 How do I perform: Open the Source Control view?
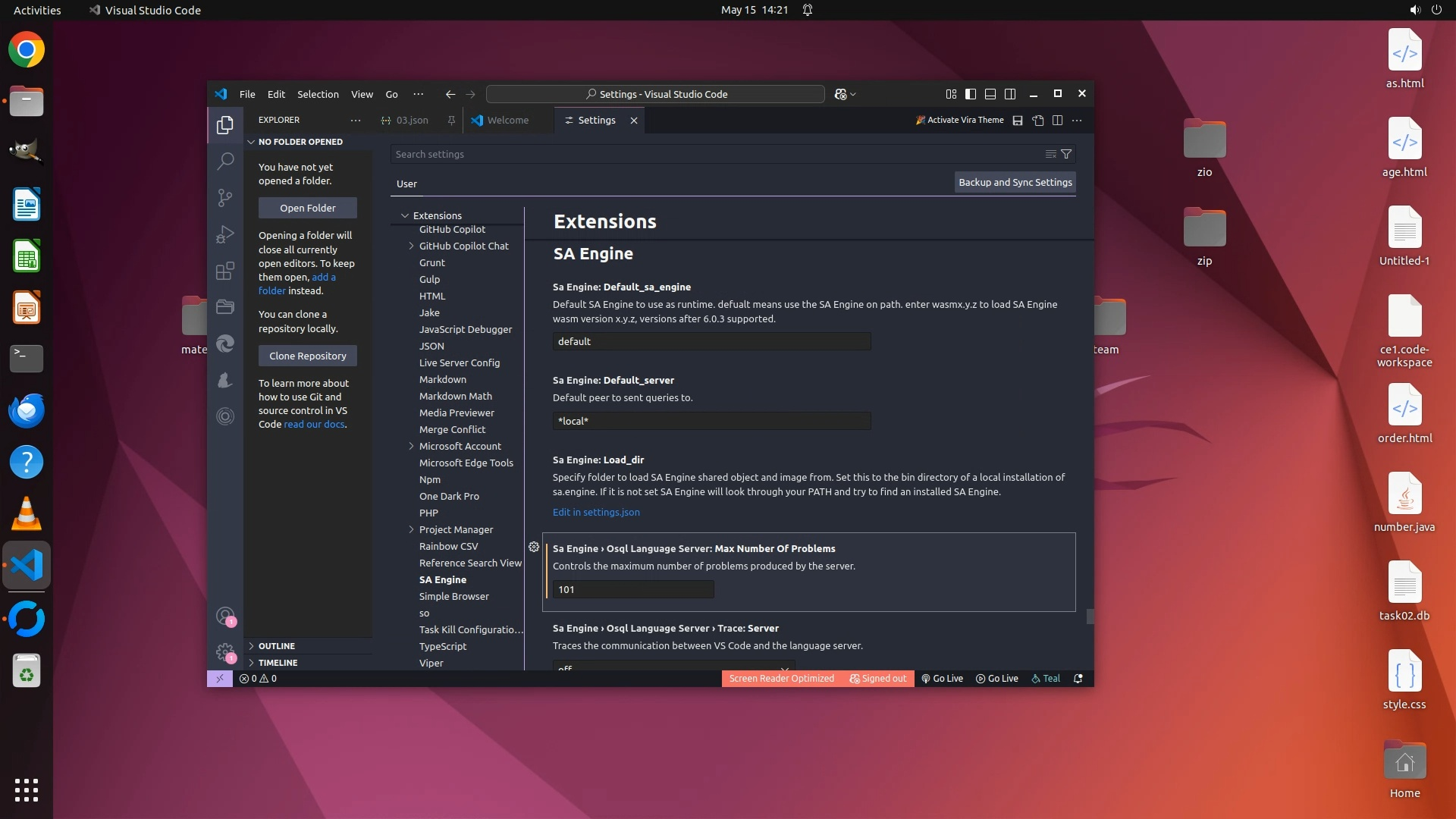225,198
